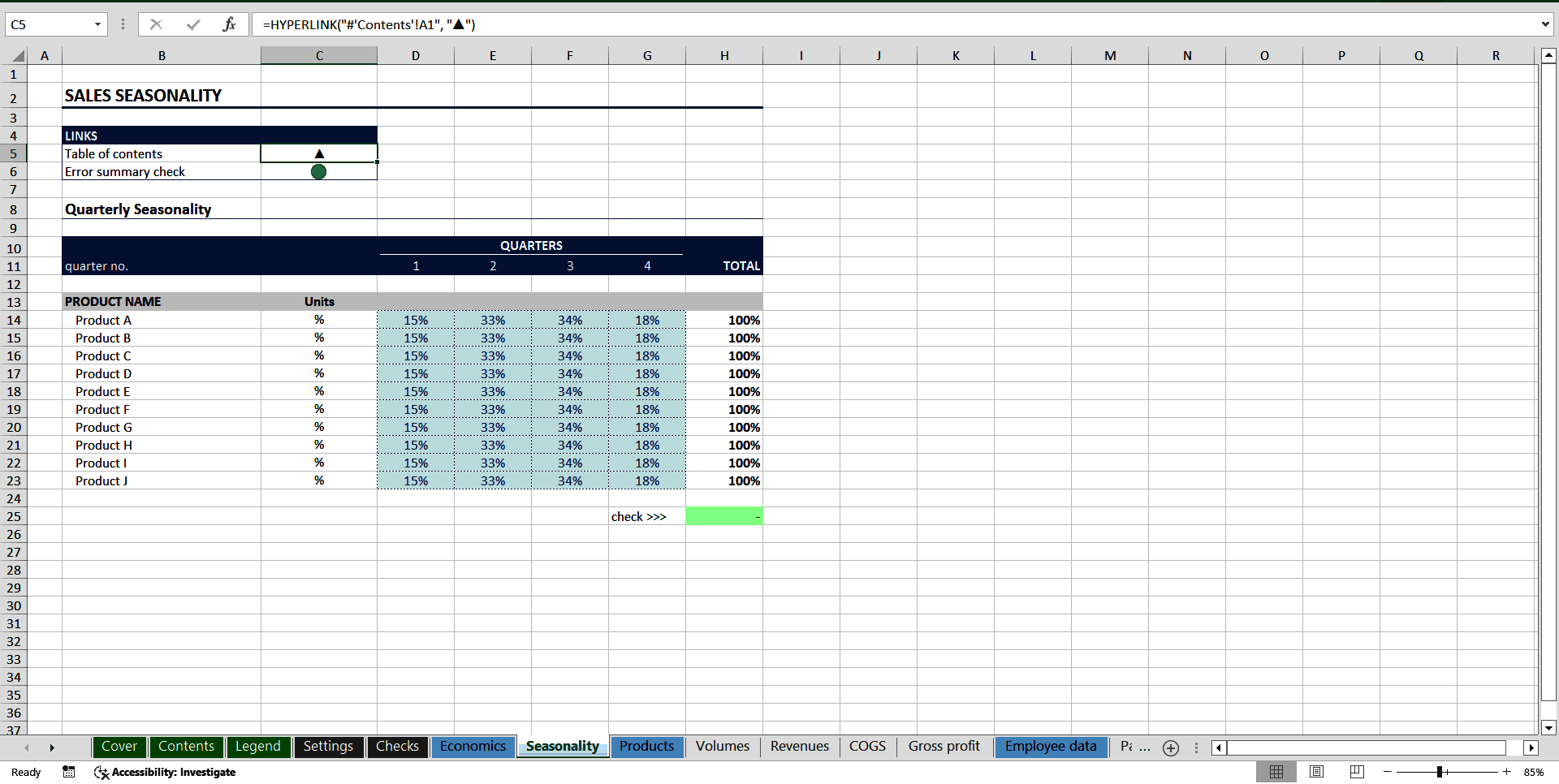Click the Accessibility: Investigate status button

coord(165,772)
